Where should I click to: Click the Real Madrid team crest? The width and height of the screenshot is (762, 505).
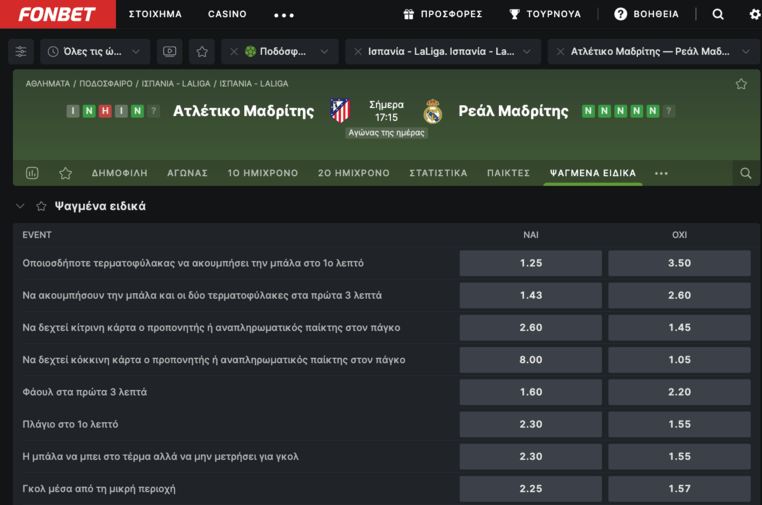point(433,111)
